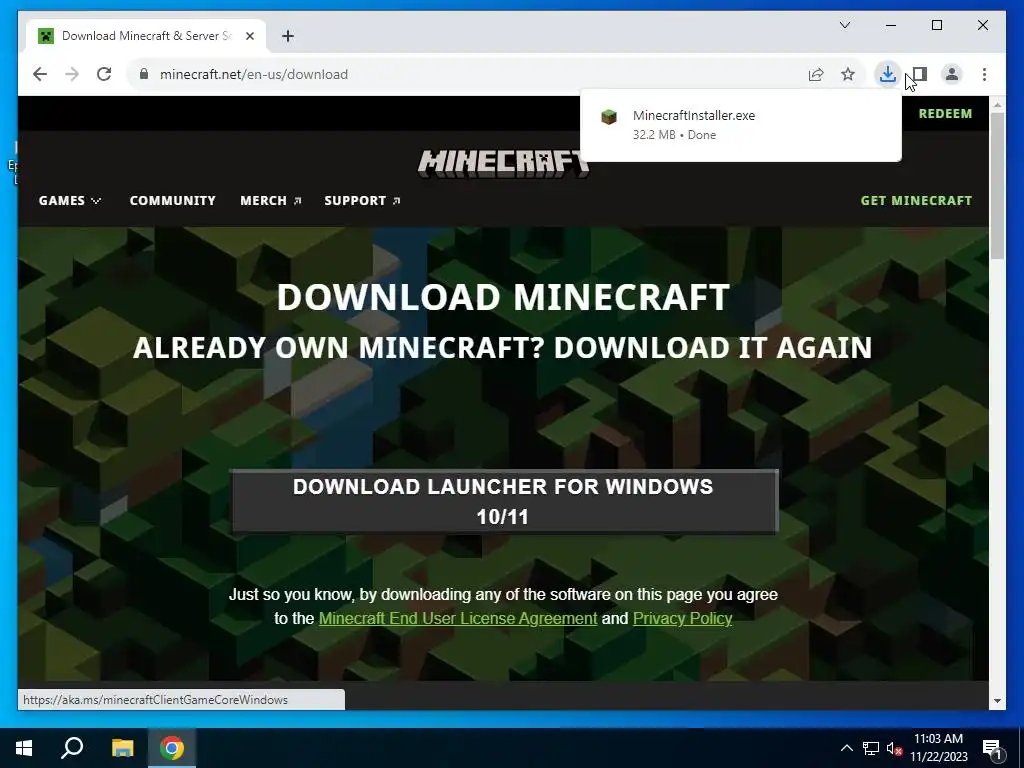Expand the GAMES dropdown menu

coord(70,200)
